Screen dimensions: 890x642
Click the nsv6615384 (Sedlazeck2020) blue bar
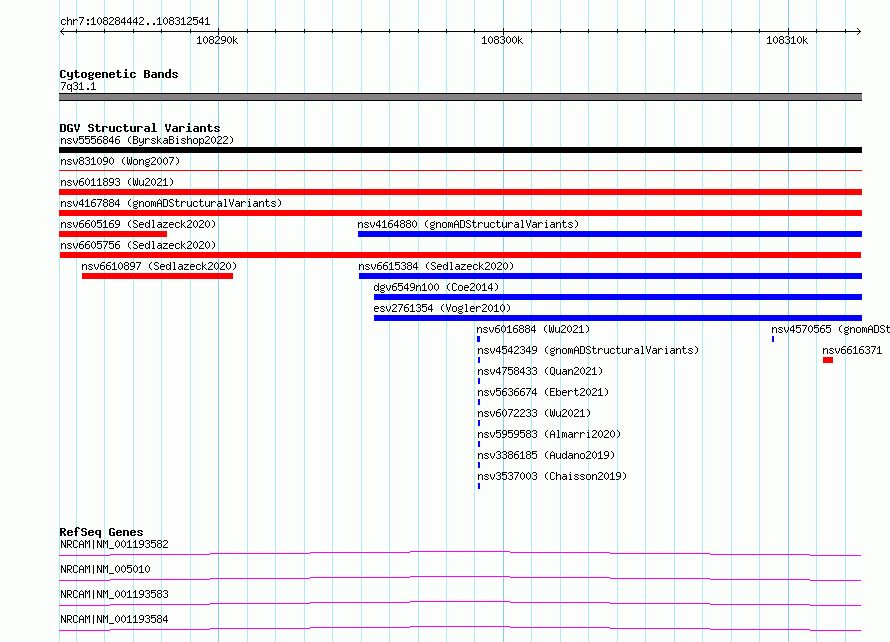(610, 276)
